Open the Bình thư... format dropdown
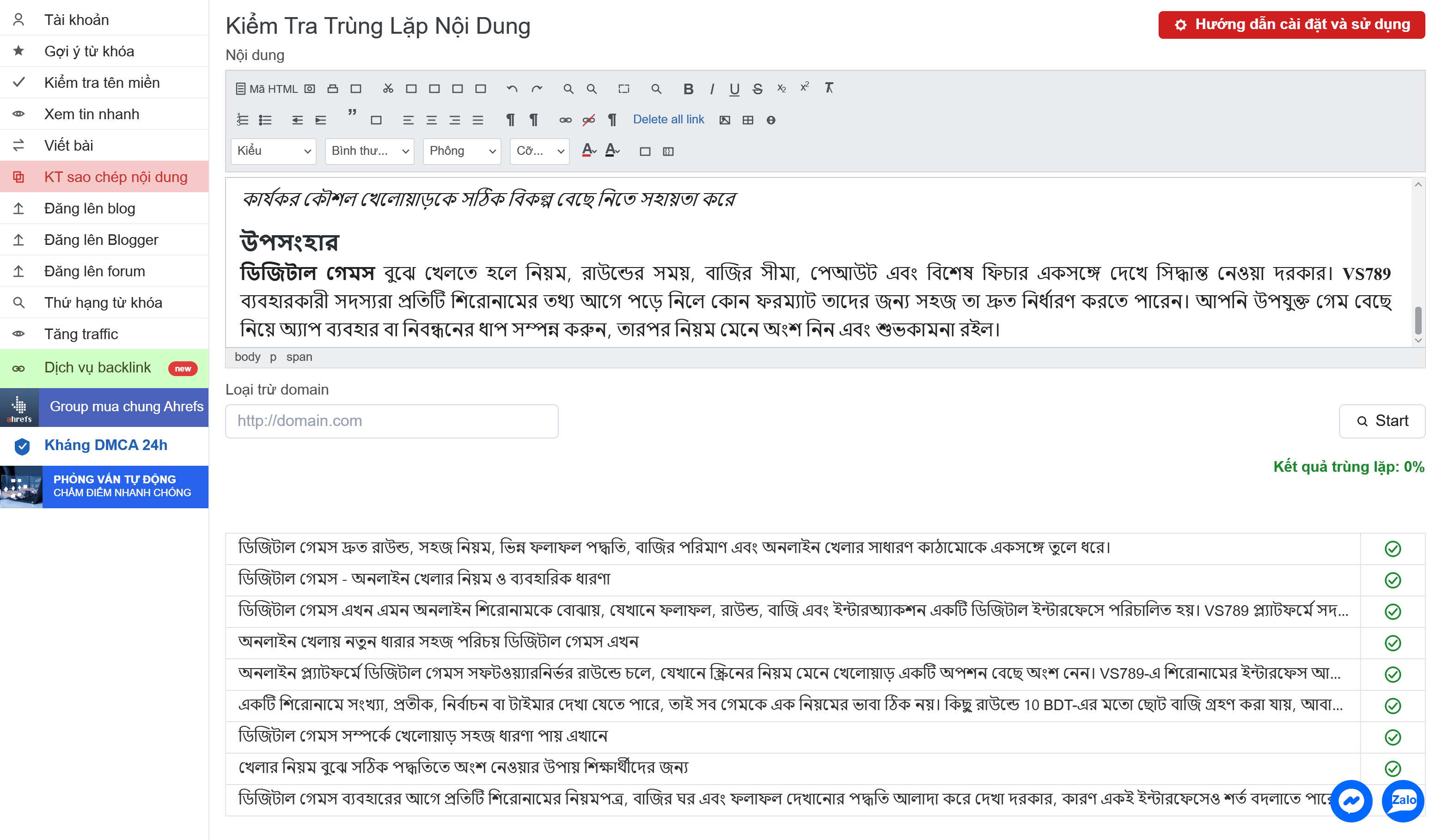The image size is (1442, 840). coord(370,151)
